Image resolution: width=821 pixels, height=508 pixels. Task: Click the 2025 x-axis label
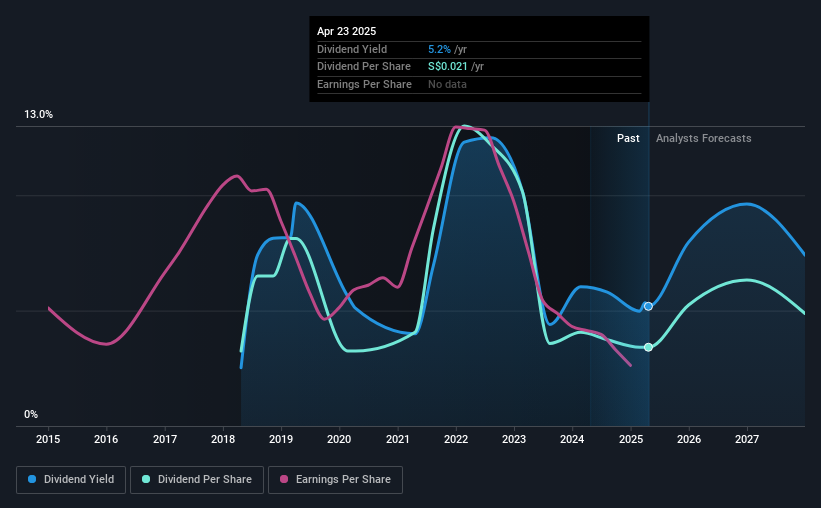click(x=631, y=439)
